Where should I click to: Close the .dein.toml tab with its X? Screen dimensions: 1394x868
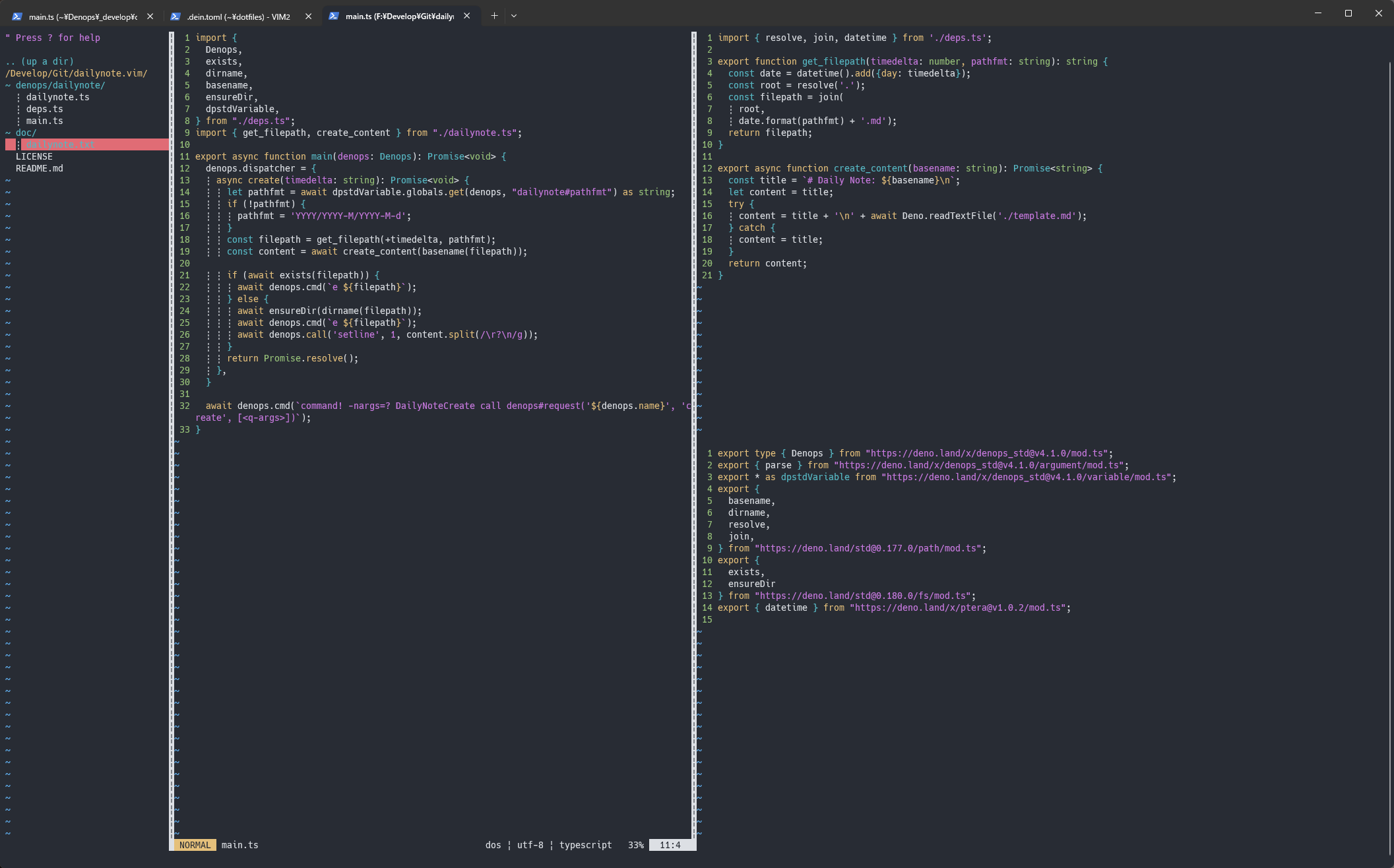(308, 15)
